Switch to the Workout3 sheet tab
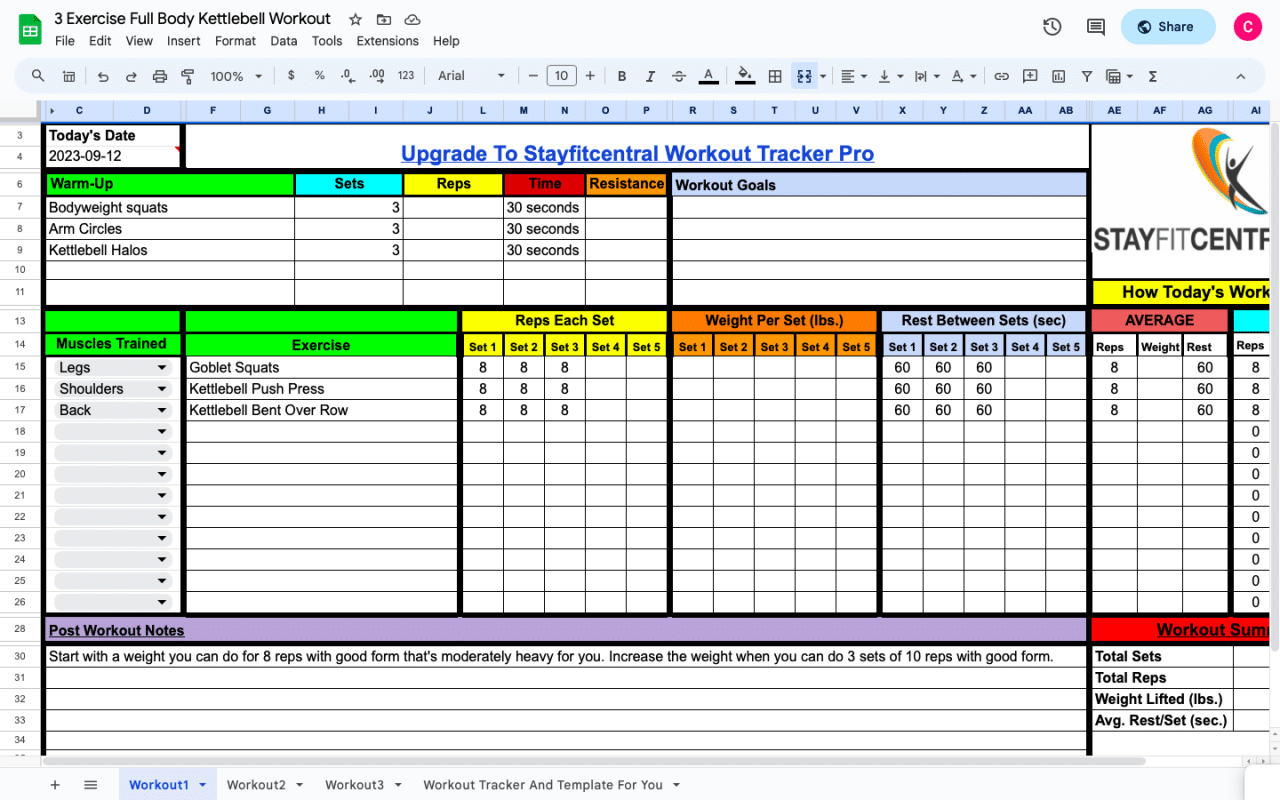Viewport: 1280px width, 800px height. [x=363, y=785]
